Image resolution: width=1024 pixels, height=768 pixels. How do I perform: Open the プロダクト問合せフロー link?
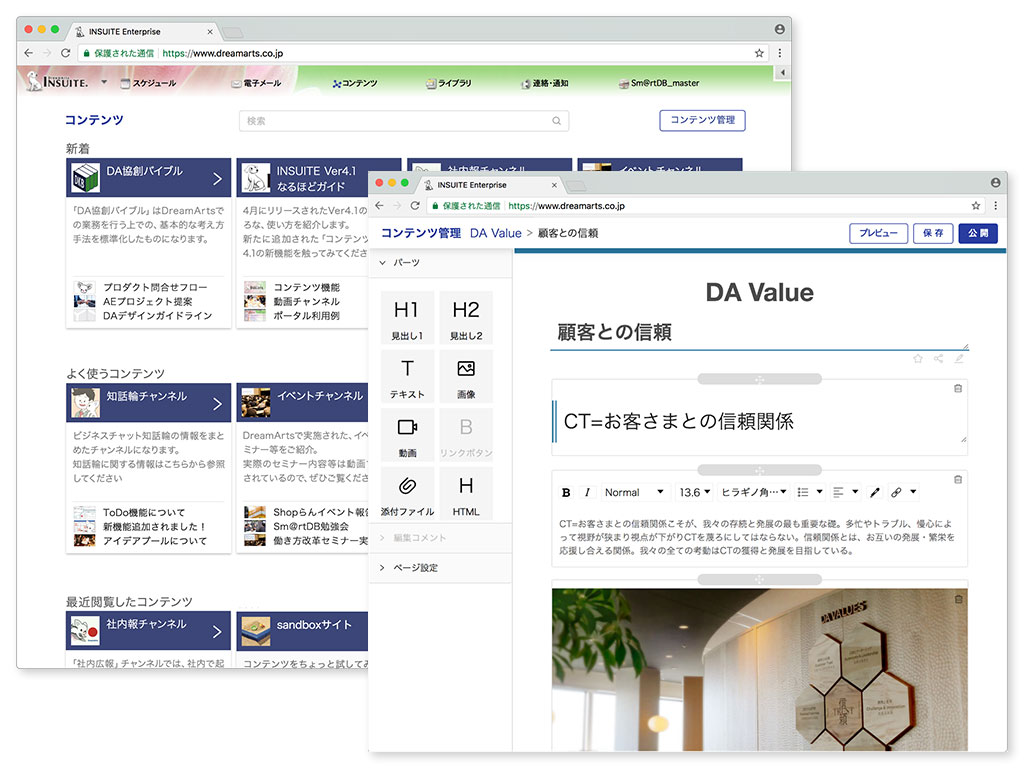point(155,287)
